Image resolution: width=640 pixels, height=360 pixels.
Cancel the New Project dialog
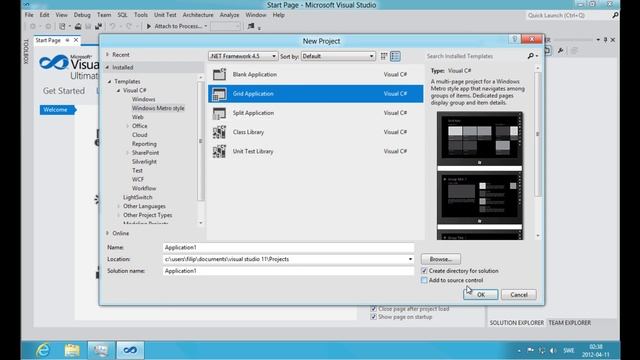[519, 295]
